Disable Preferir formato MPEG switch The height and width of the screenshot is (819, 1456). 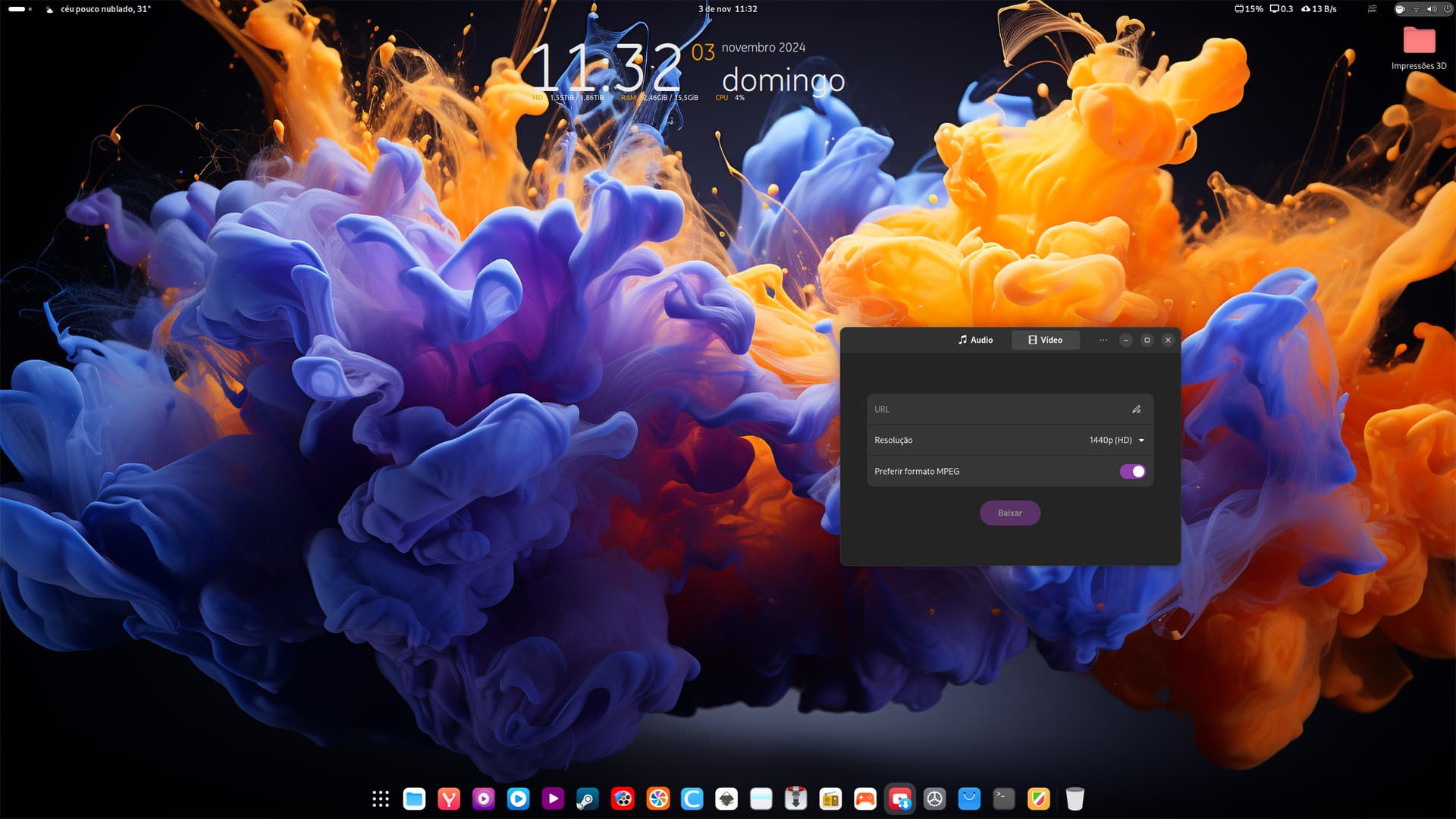click(x=1132, y=472)
